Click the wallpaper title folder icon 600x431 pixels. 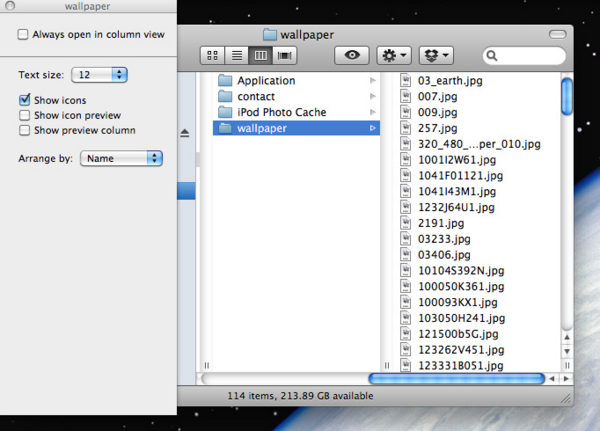[270, 34]
